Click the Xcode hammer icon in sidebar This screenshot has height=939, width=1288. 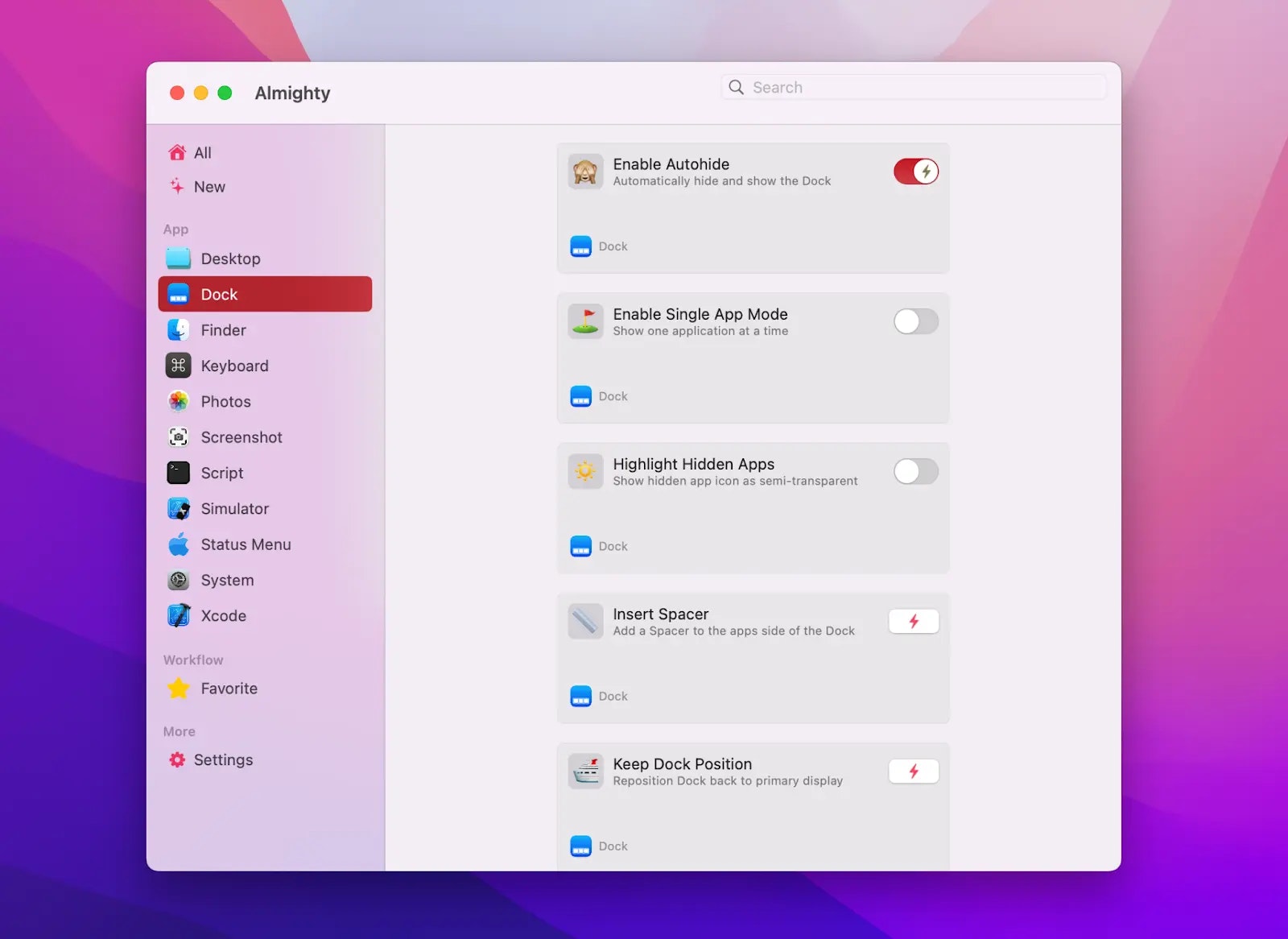point(178,616)
